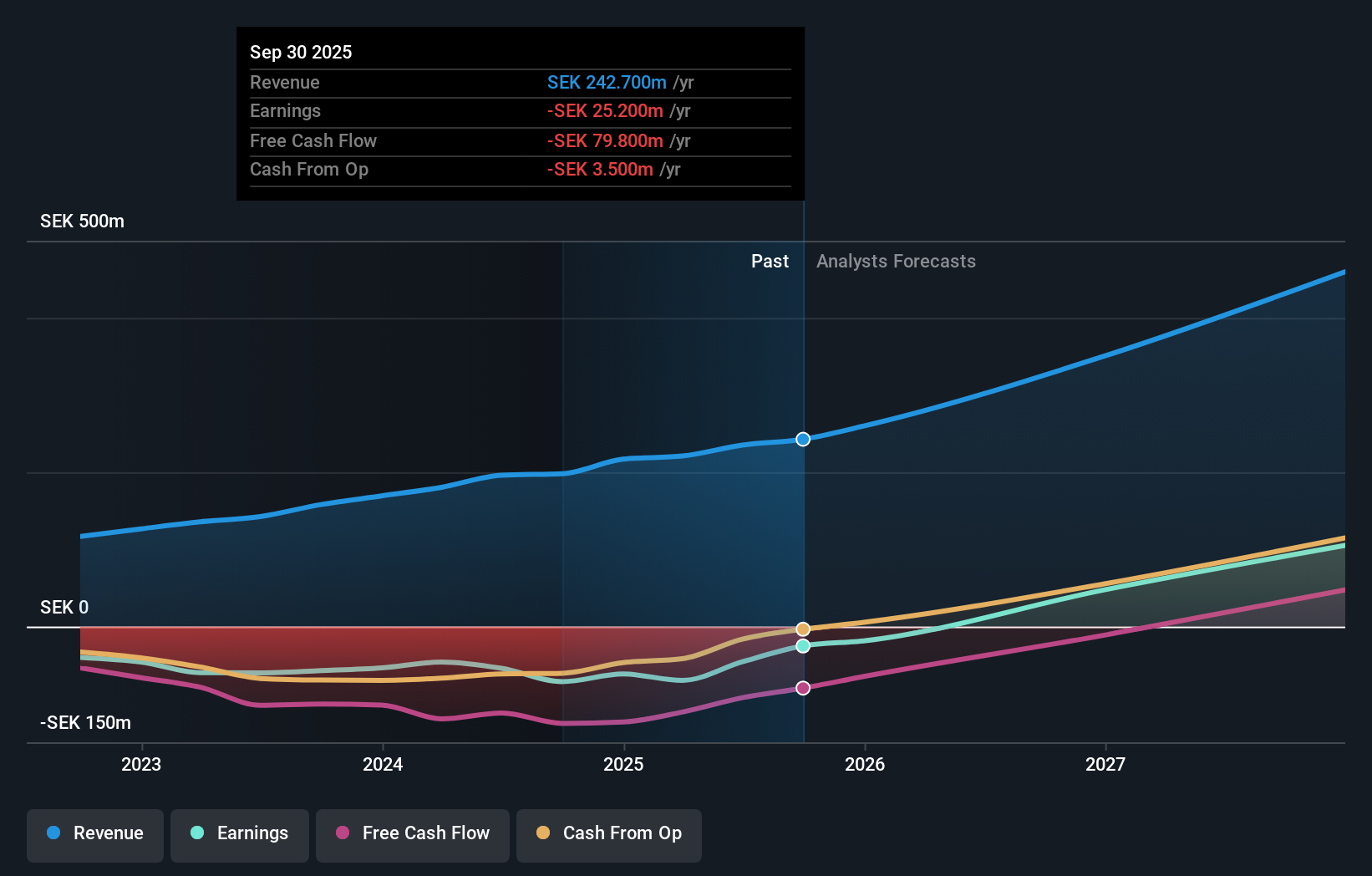Click the orange Cash From Op marker
Screen dimensions: 1372x876
click(x=803, y=628)
